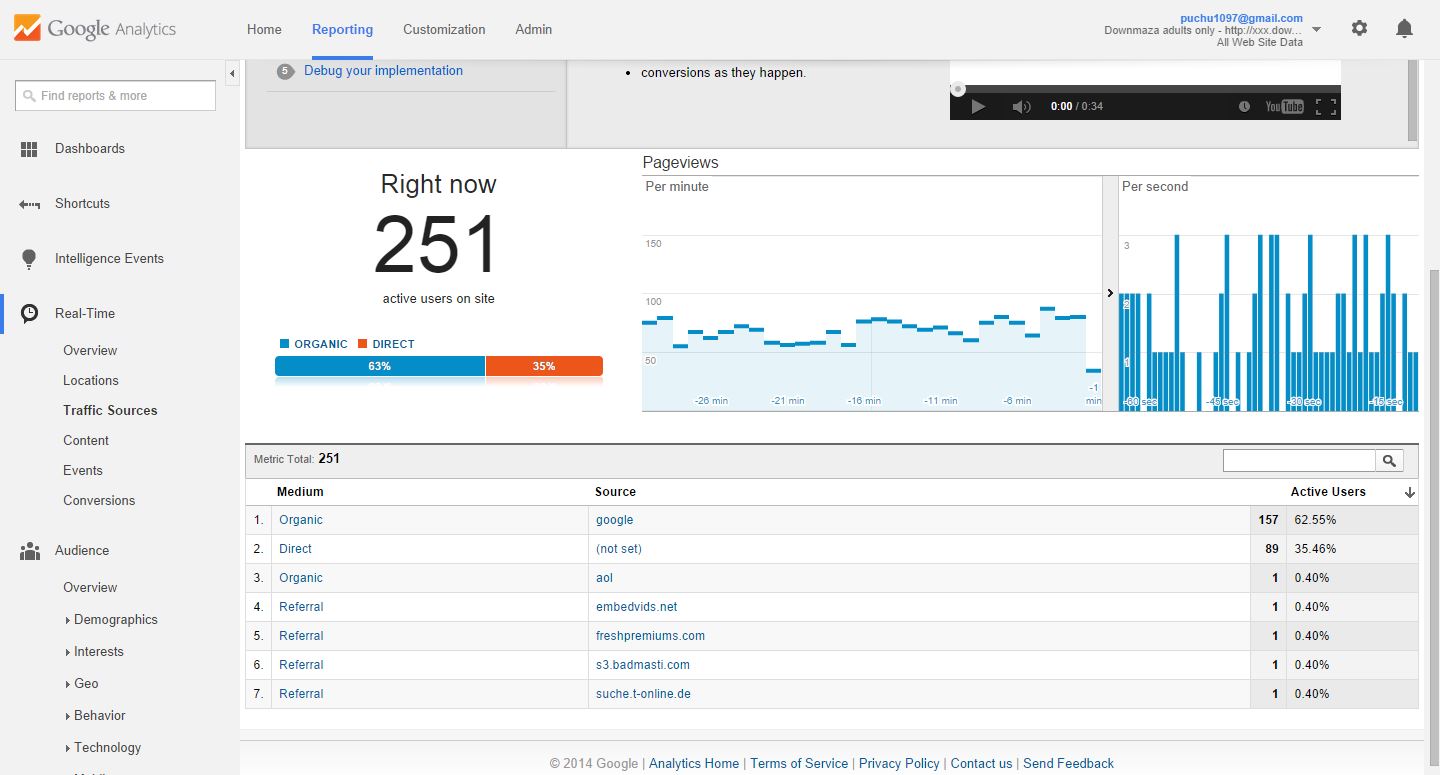The image size is (1440, 775).
Task: Open Real-Time Overview report
Action: click(x=90, y=351)
